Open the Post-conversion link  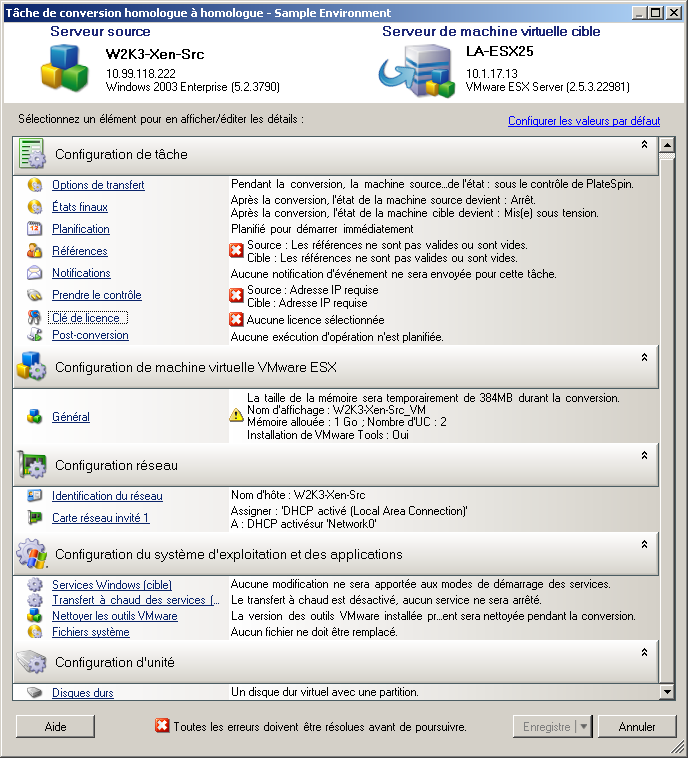point(90,335)
